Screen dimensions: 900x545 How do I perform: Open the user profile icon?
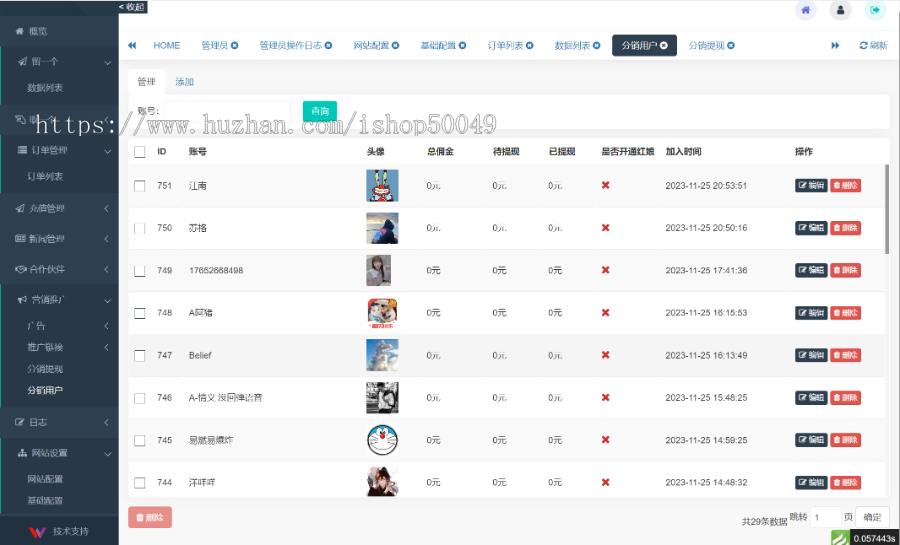[840, 10]
